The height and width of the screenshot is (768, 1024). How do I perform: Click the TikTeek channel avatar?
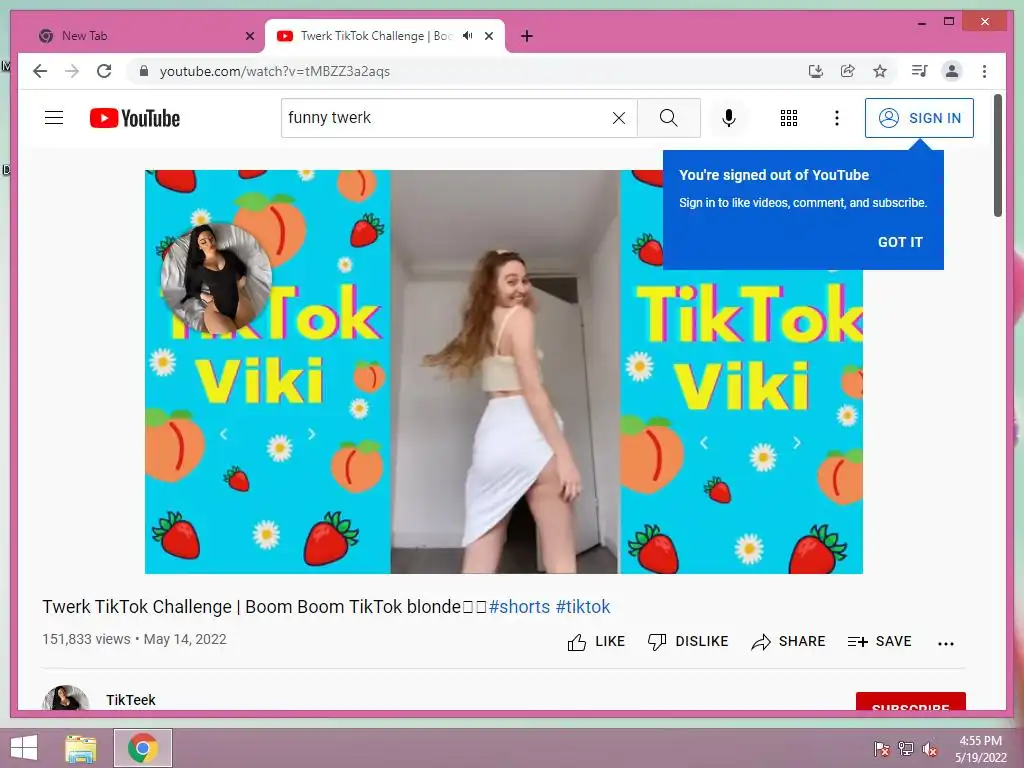pos(65,698)
